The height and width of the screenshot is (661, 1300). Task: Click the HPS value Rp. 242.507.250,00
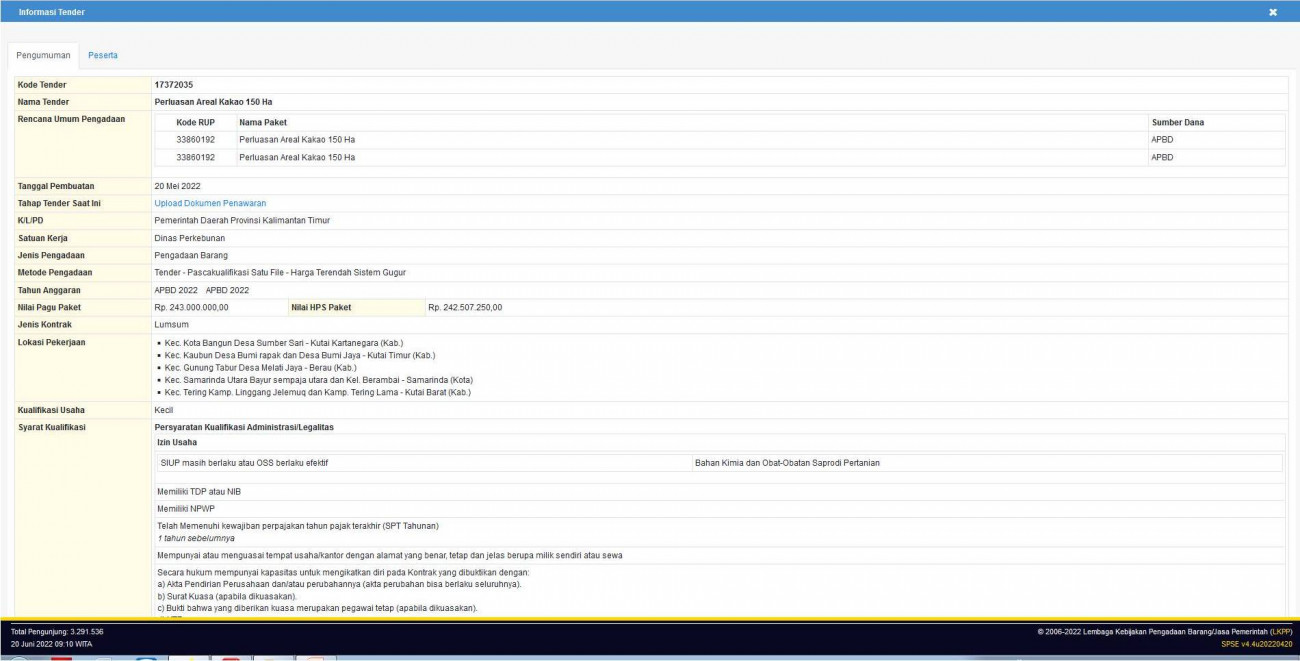click(465, 307)
